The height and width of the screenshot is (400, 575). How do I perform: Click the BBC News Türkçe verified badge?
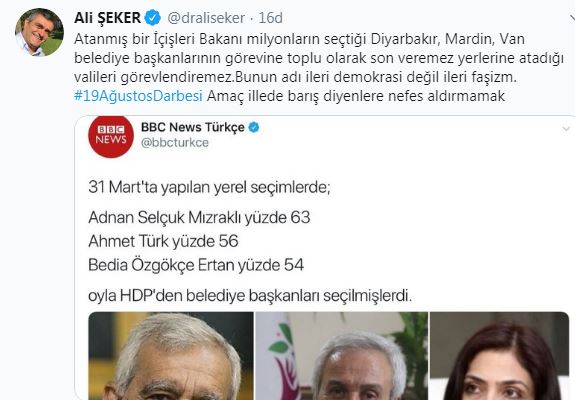pos(254,127)
